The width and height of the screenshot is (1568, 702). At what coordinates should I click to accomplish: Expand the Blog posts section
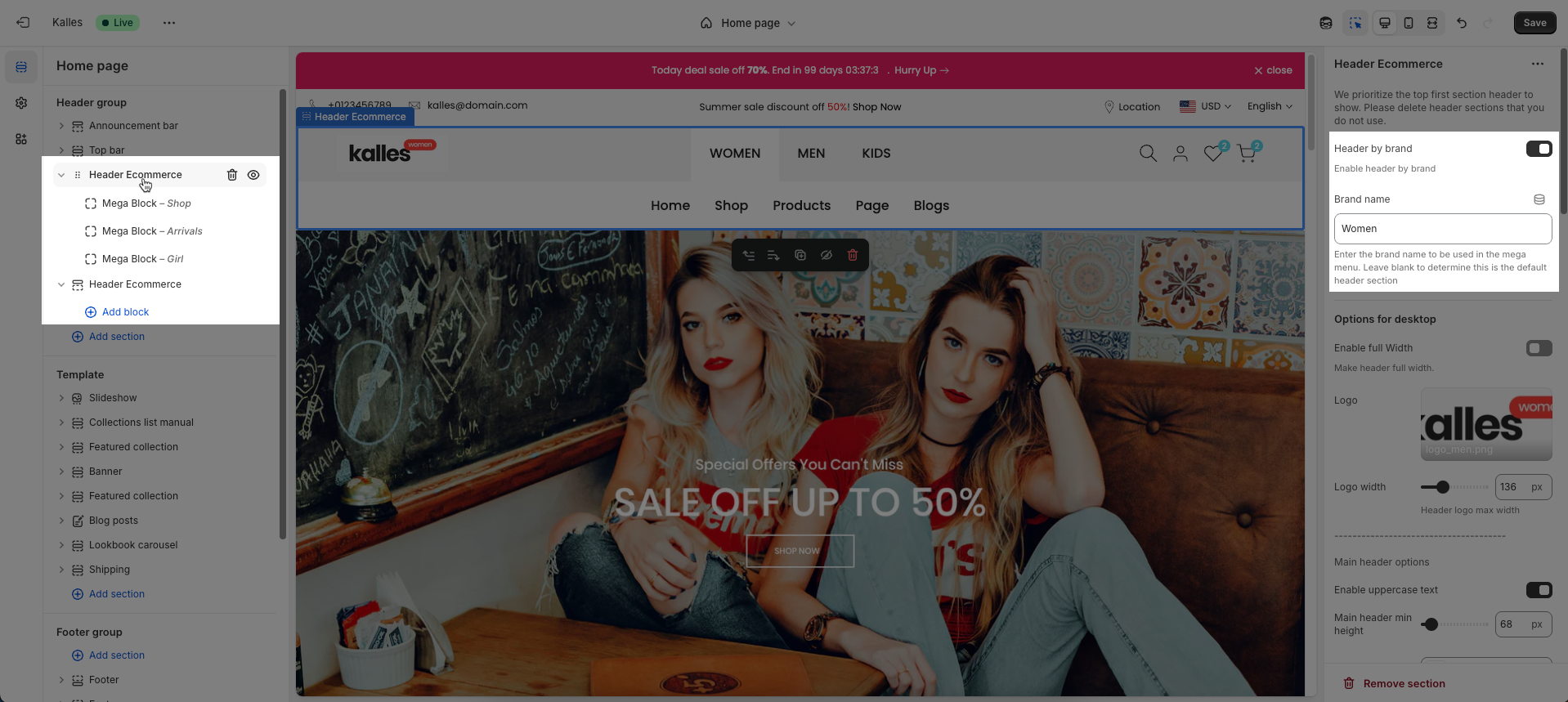[x=61, y=521]
